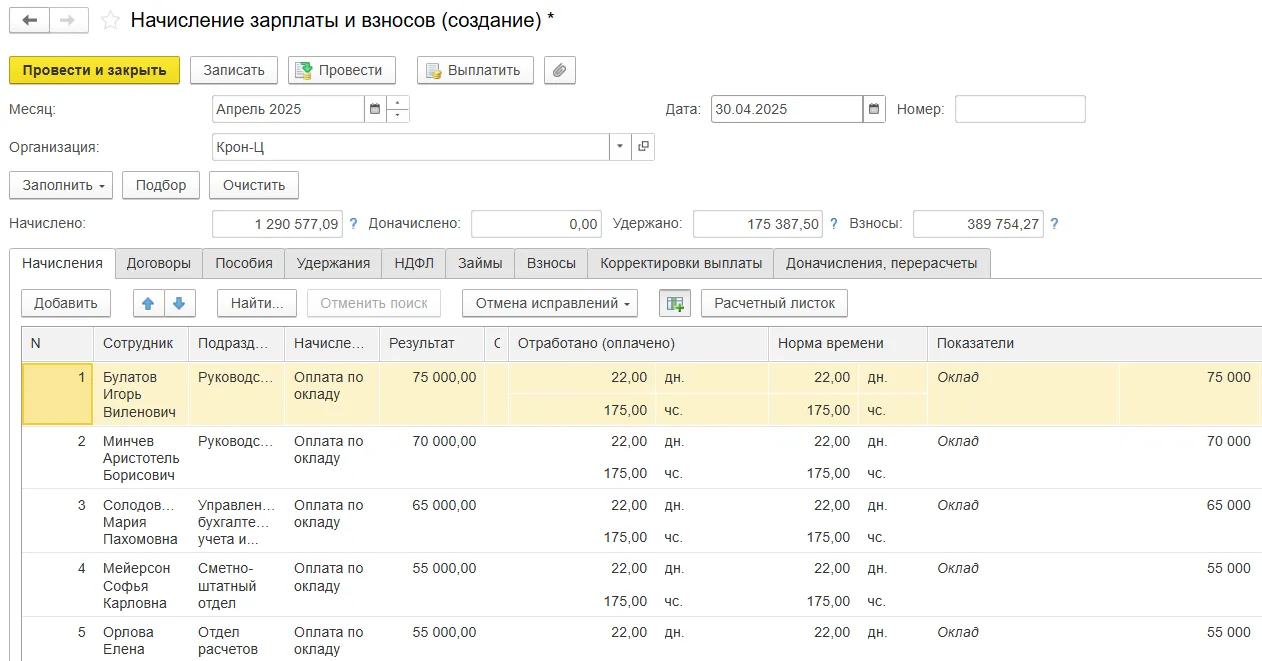Screen dimensions: 1262x661
Task: Open the Удержания tab
Action: (333, 263)
